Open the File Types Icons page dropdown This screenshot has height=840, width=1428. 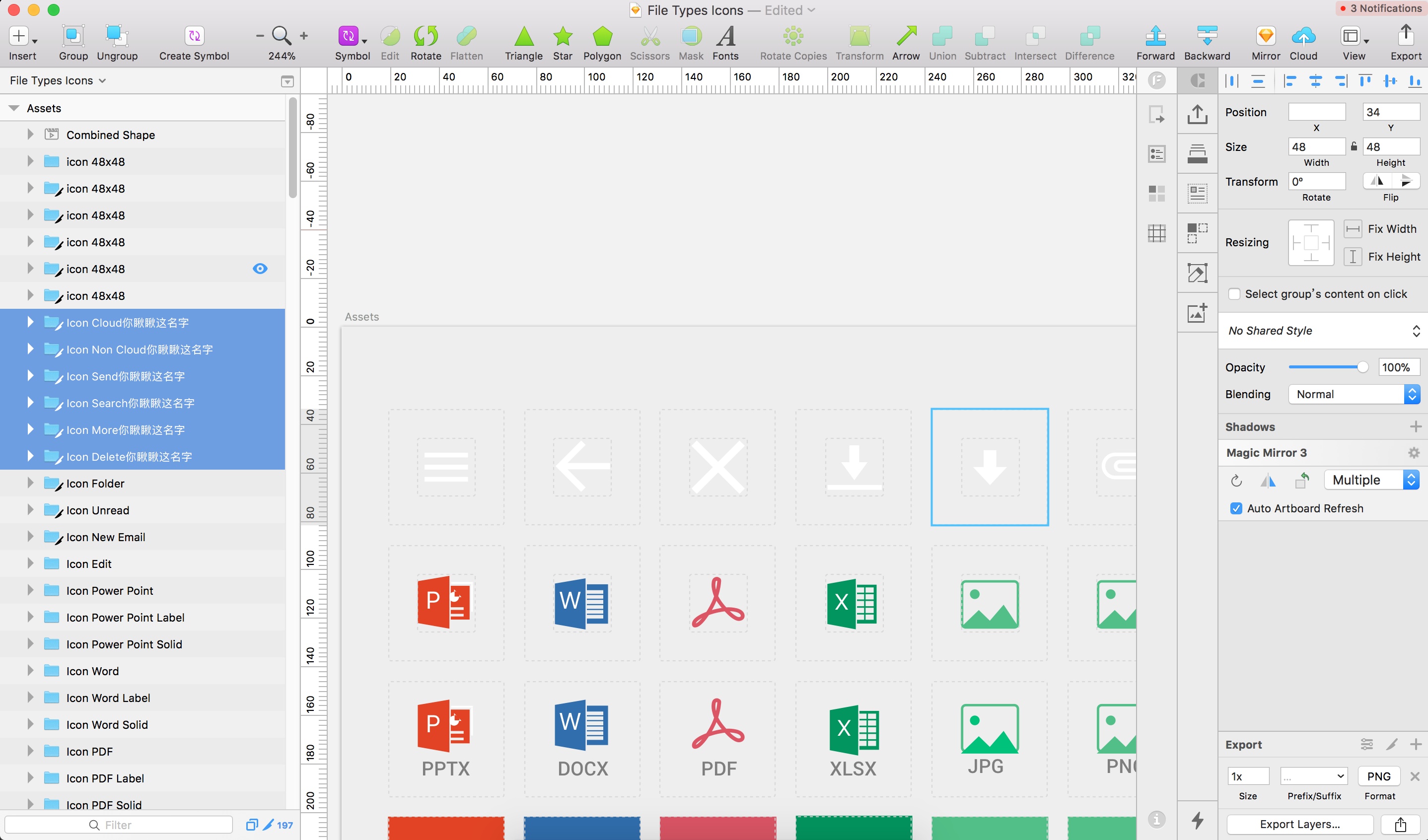point(58,80)
